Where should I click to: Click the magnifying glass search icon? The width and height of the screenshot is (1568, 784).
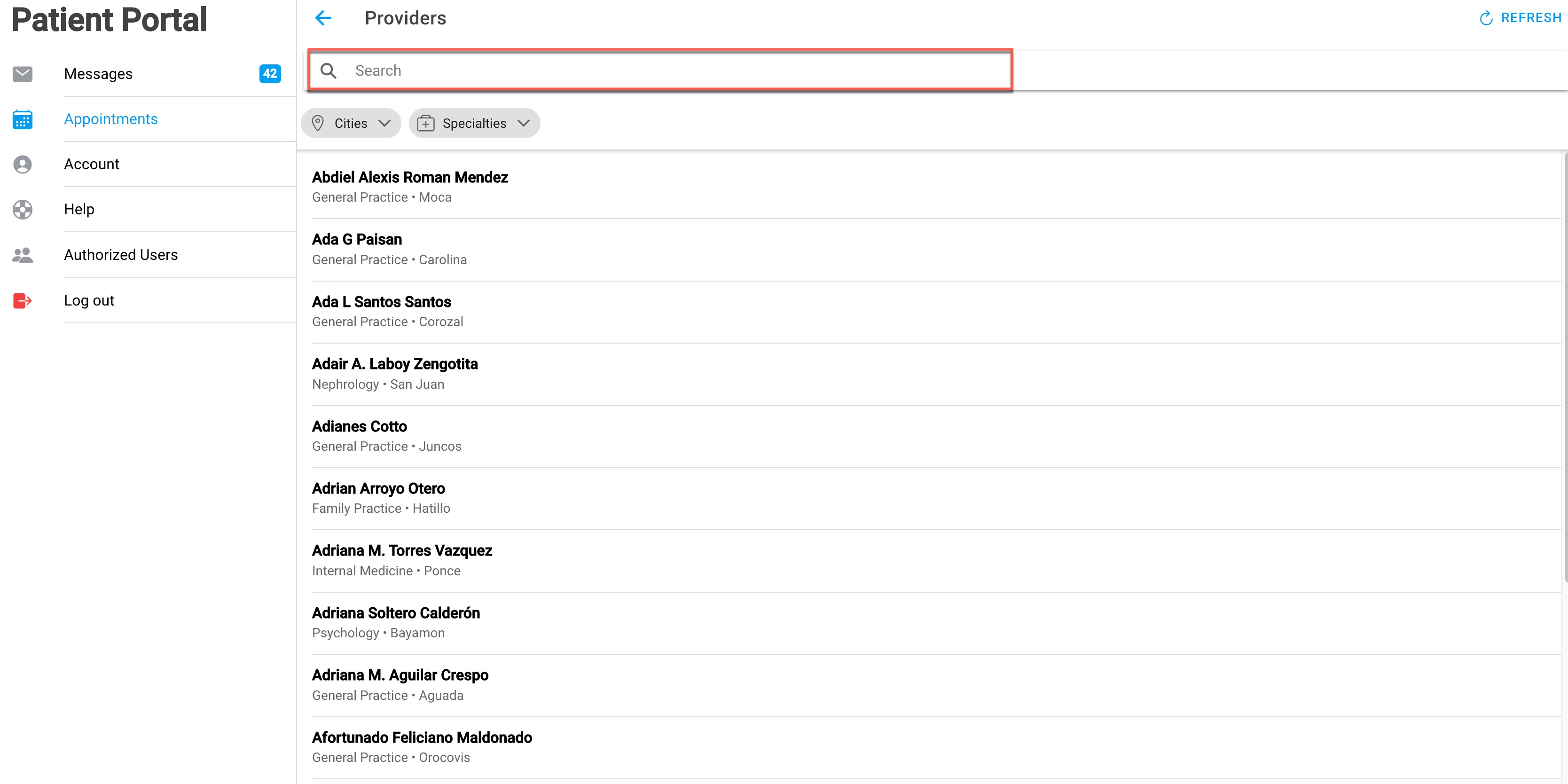pyautogui.click(x=329, y=71)
